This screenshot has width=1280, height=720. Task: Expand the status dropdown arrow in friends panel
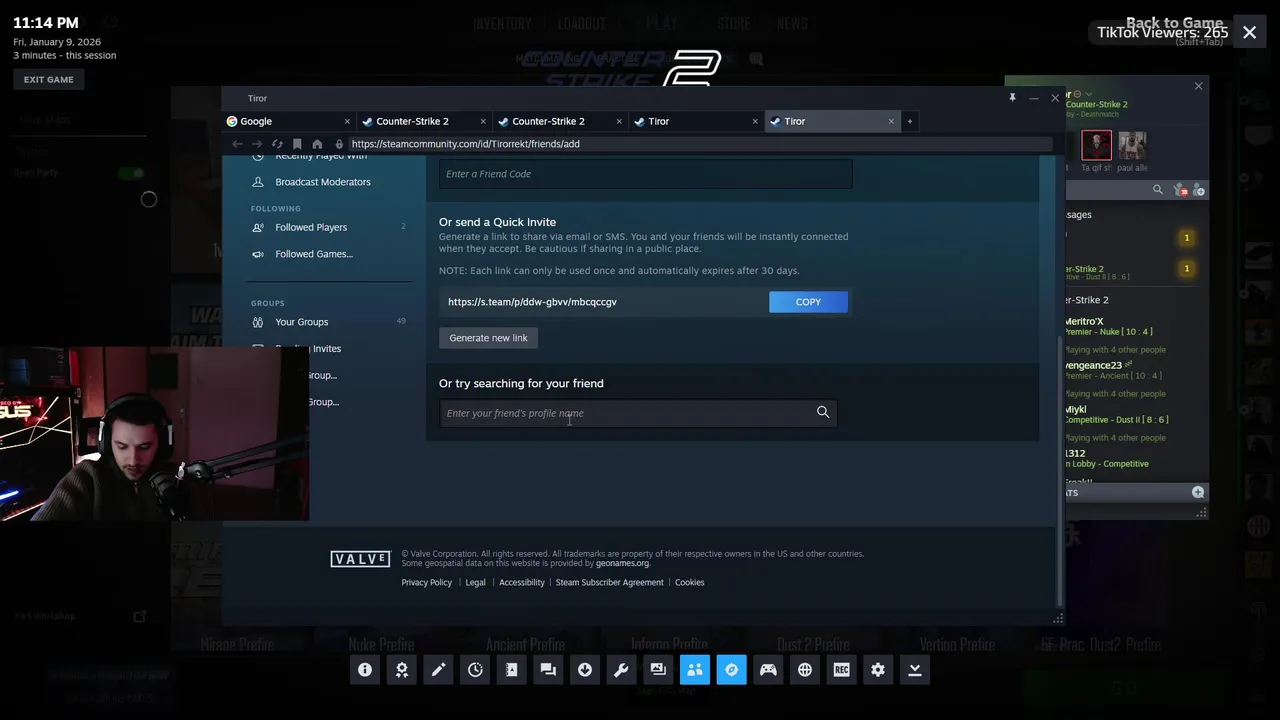click(1089, 94)
